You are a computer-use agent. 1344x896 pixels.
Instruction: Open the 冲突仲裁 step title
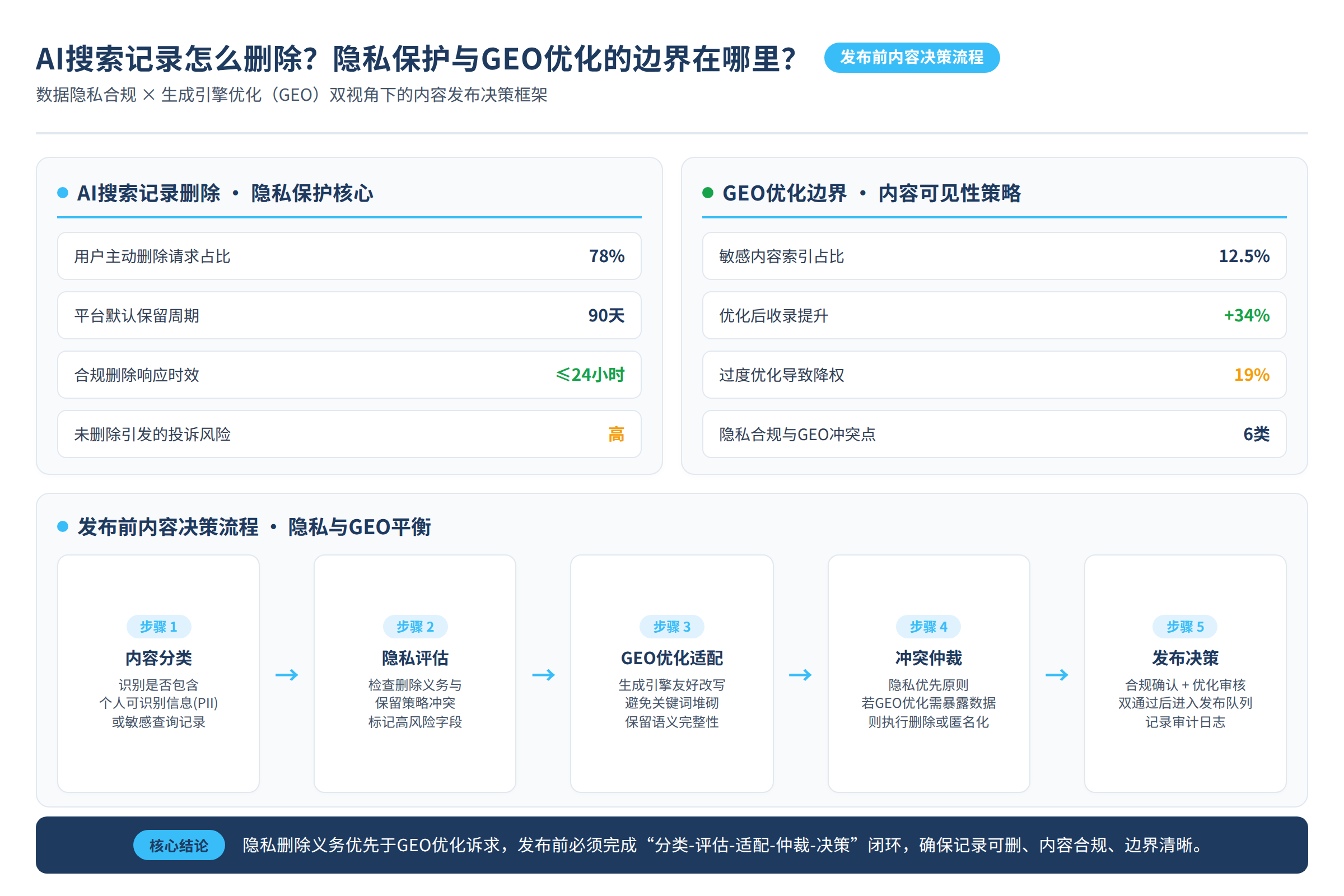tap(928, 659)
